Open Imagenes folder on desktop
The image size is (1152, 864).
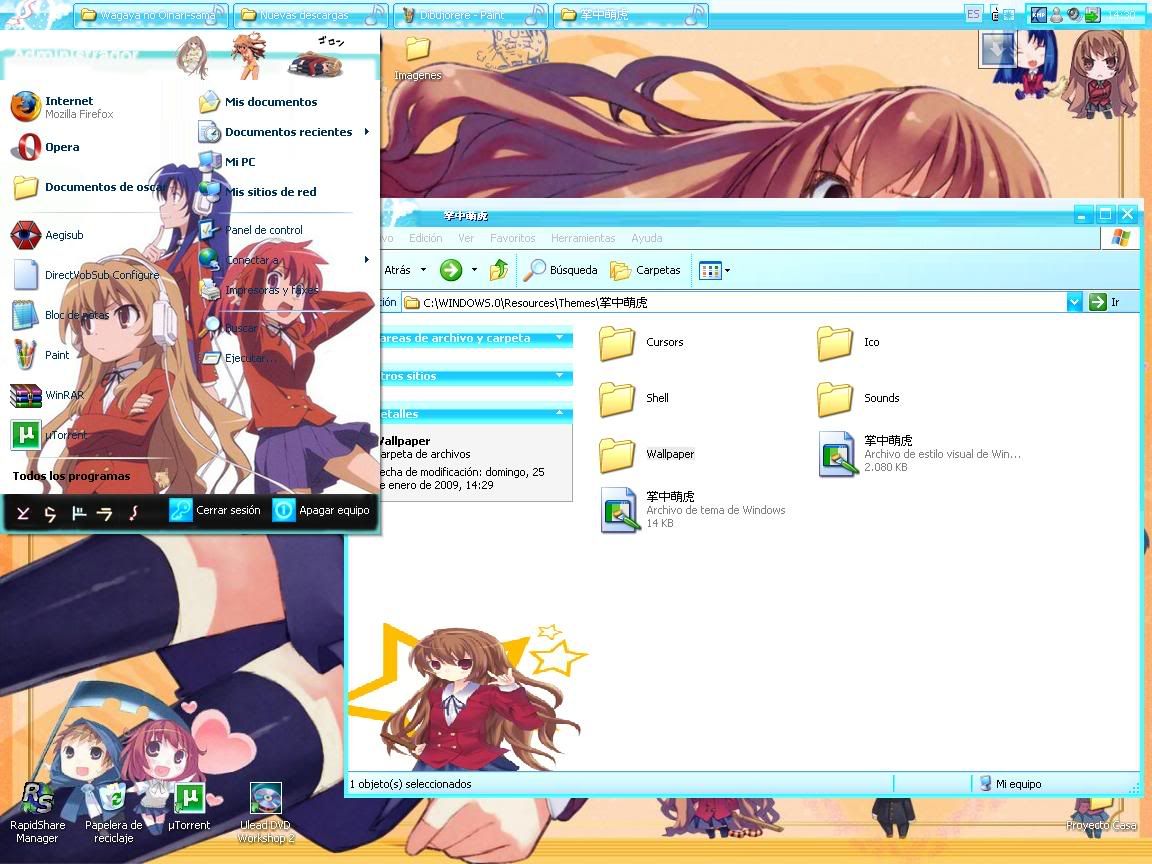tap(417, 59)
